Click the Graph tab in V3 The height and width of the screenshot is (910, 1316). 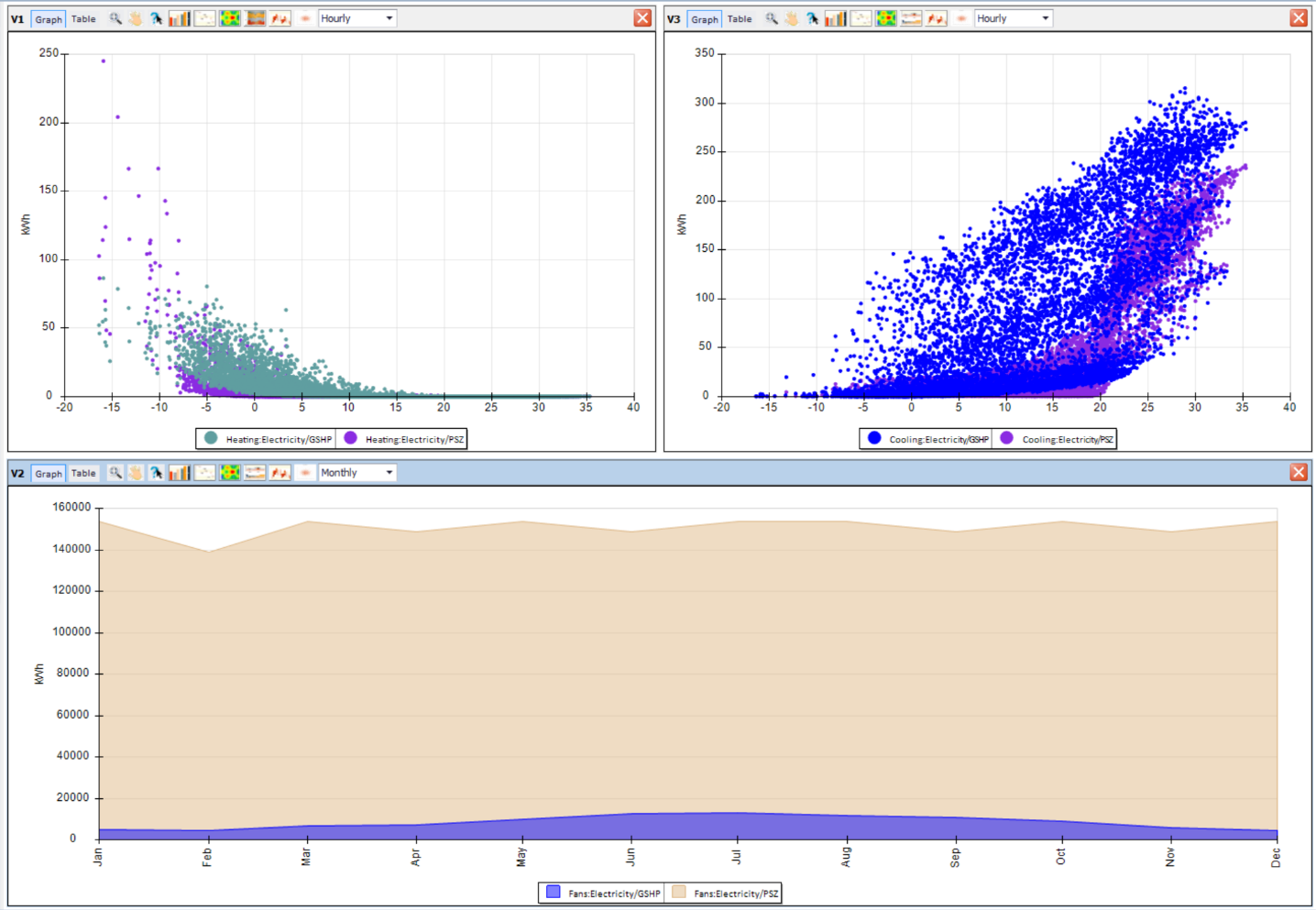[x=705, y=18]
